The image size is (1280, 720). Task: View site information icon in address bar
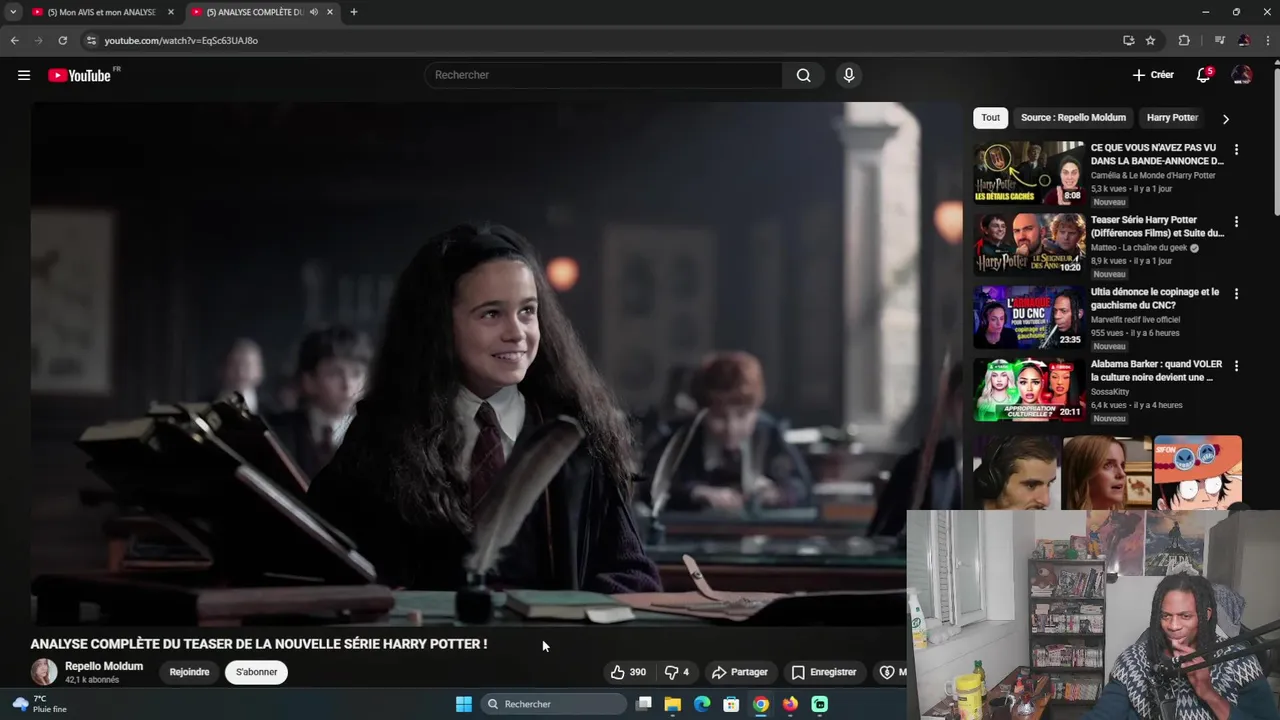pos(91,40)
